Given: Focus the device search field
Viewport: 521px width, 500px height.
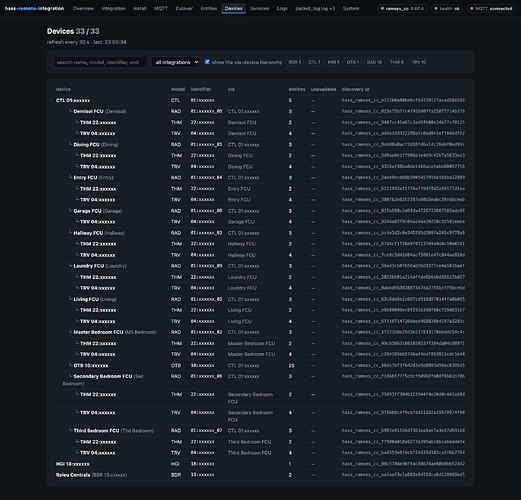Looking at the screenshot, I should click(x=100, y=62).
